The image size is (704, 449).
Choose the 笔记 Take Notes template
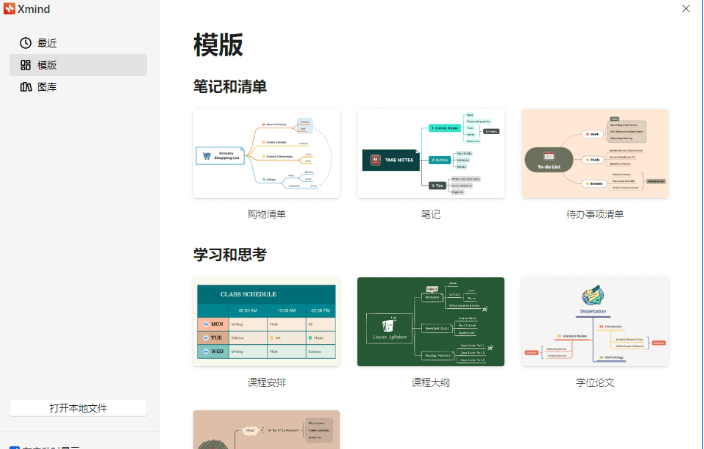pos(431,154)
